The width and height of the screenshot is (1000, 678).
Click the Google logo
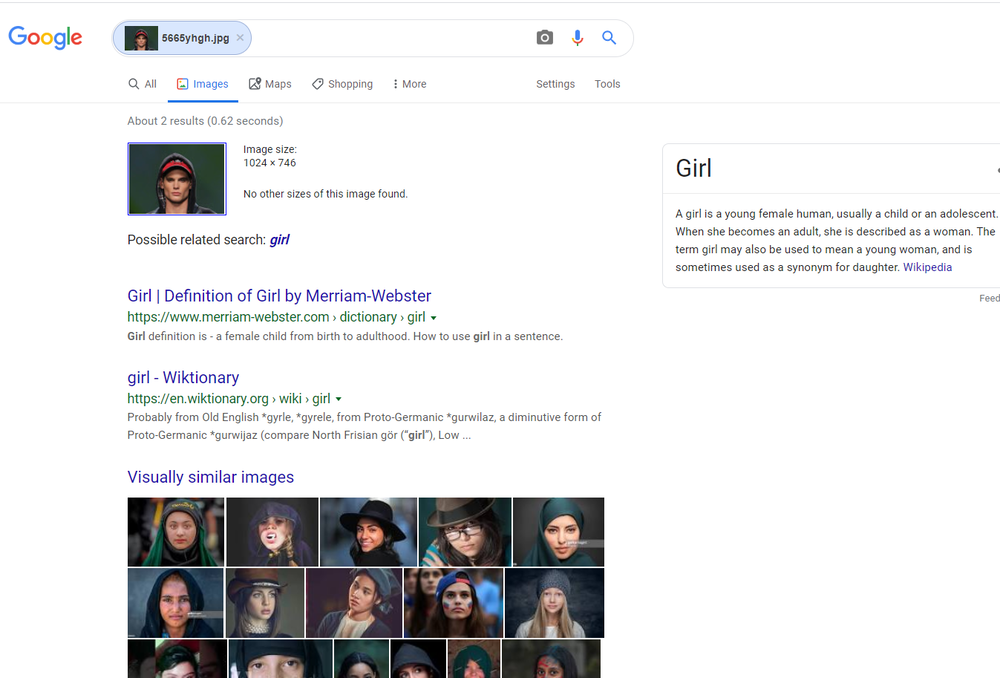pyautogui.click(x=45, y=38)
